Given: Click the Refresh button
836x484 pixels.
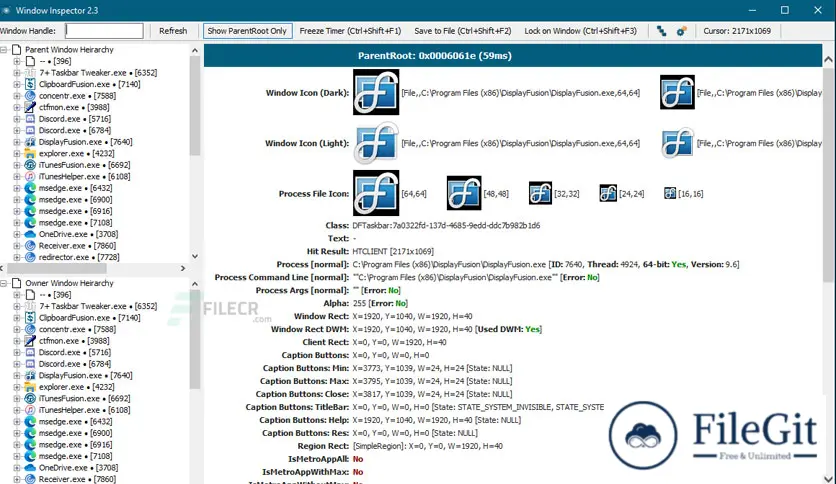Looking at the screenshot, I should (173, 31).
